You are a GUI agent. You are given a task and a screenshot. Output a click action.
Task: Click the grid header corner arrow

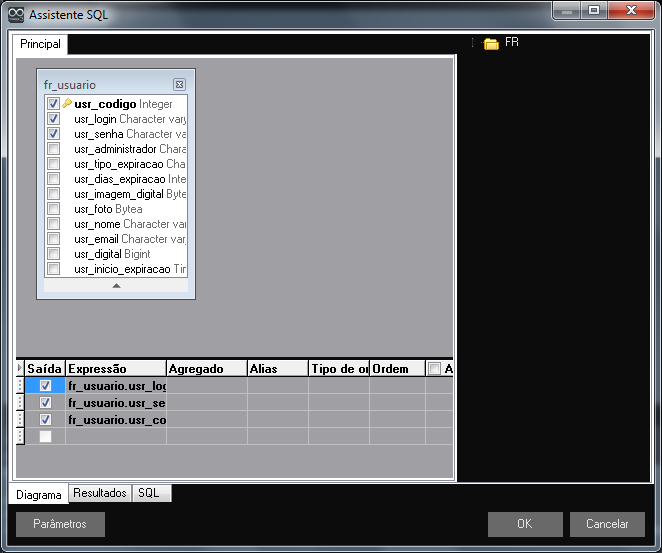pos(21,368)
